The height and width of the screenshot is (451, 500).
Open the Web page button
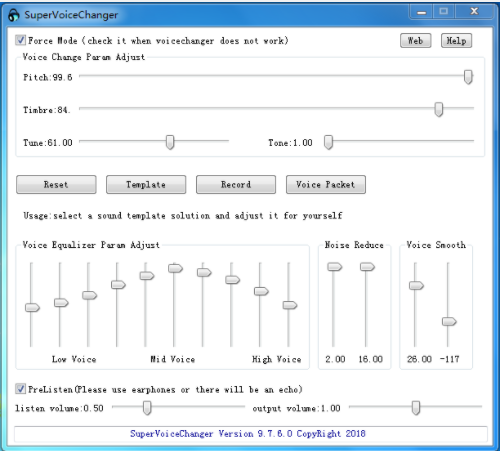(x=415, y=41)
